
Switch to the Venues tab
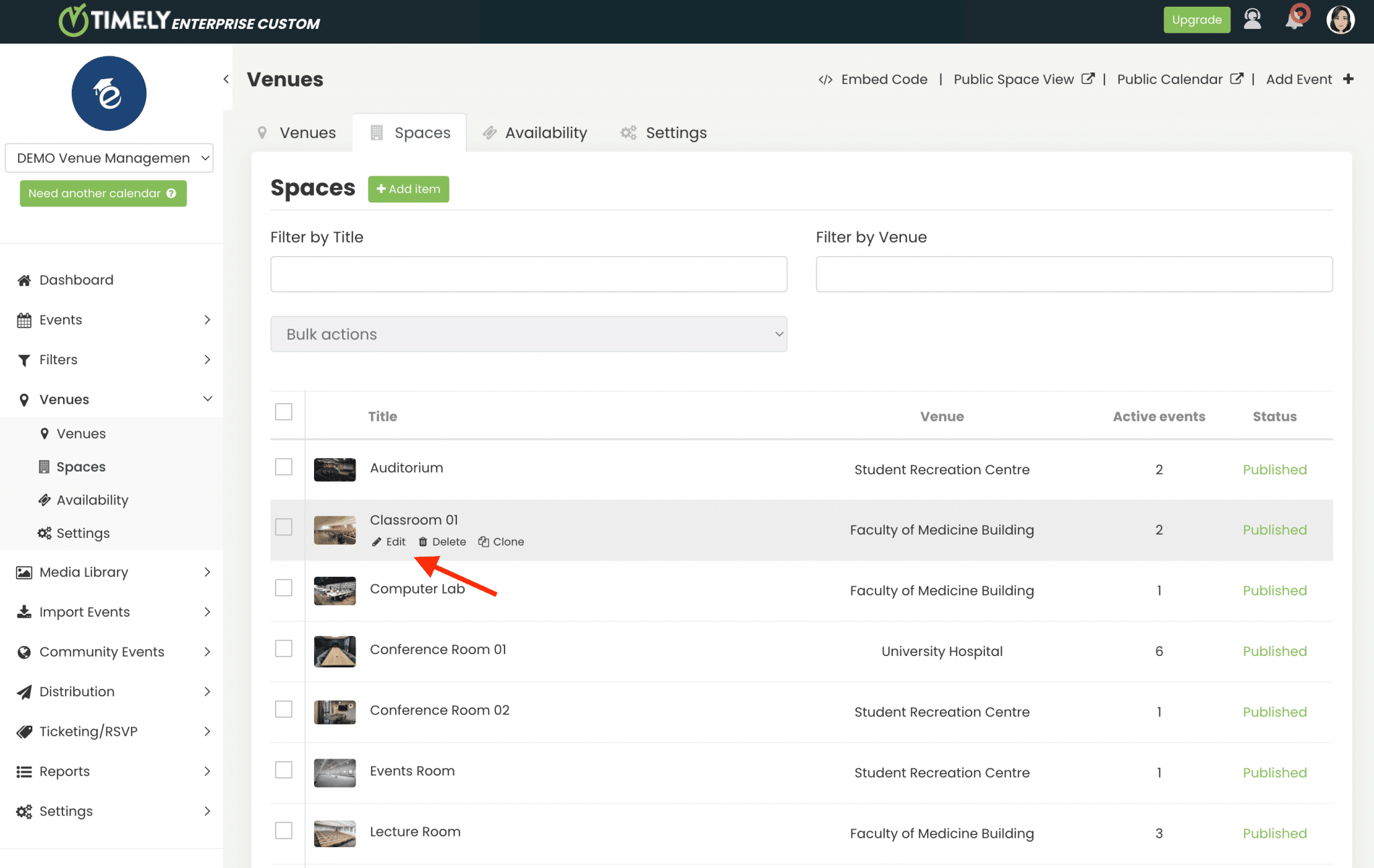click(307, 132)
